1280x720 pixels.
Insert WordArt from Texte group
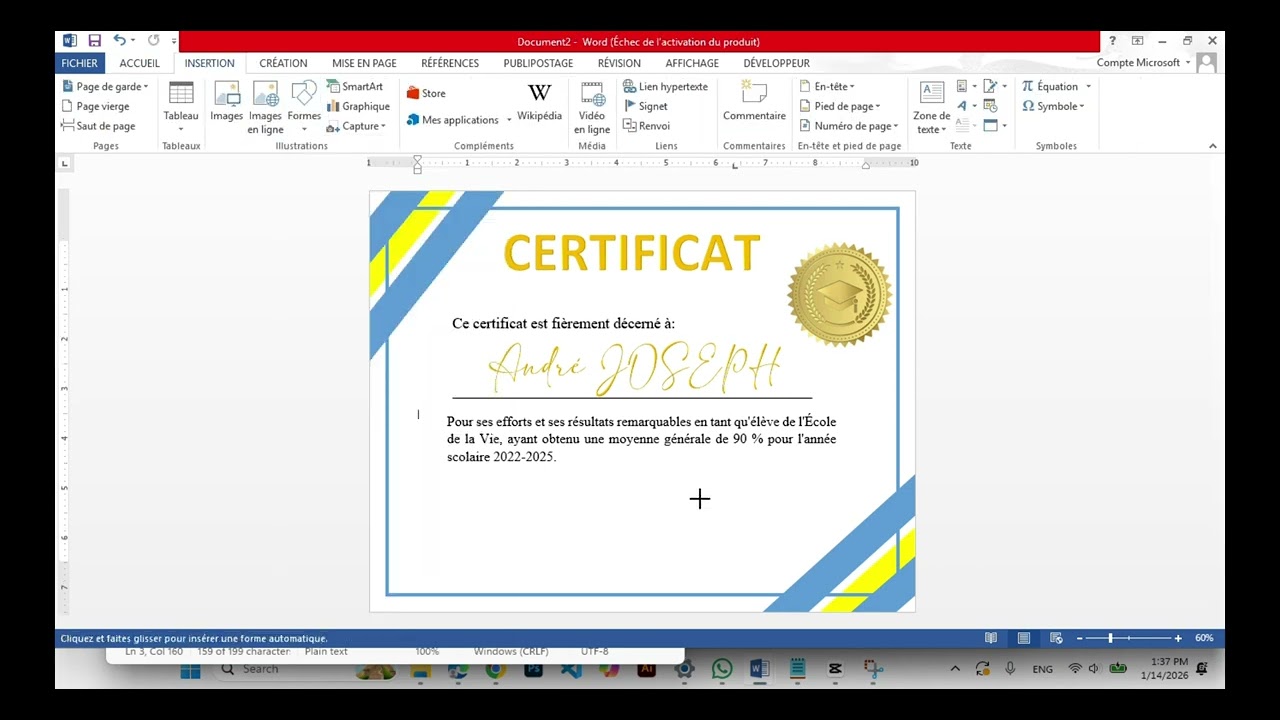[966, 106]
